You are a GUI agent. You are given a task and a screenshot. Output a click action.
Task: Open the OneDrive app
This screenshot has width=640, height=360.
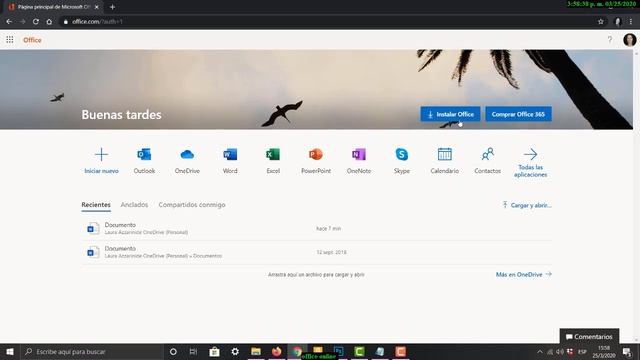click(x=187, y=160)
